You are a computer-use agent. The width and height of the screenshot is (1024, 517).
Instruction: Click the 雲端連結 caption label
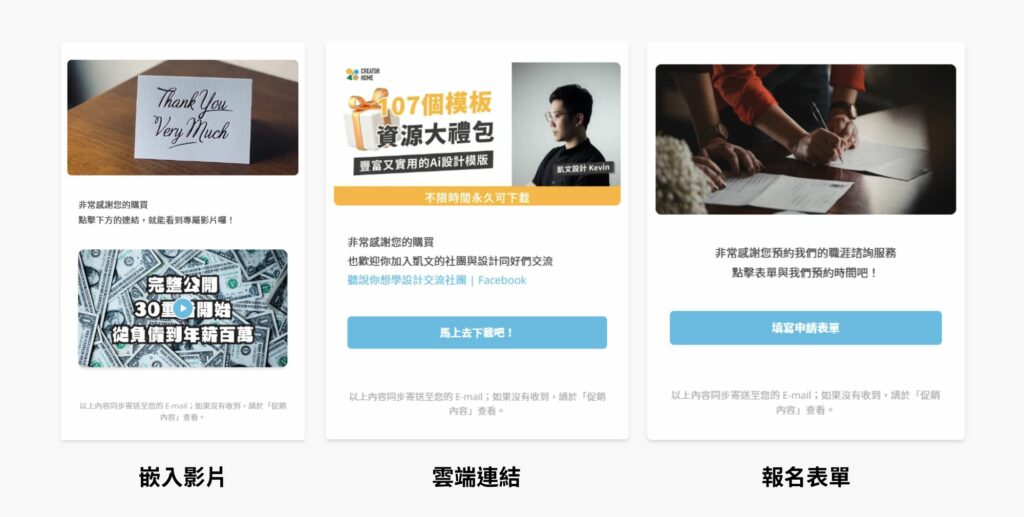click(476, 477)
